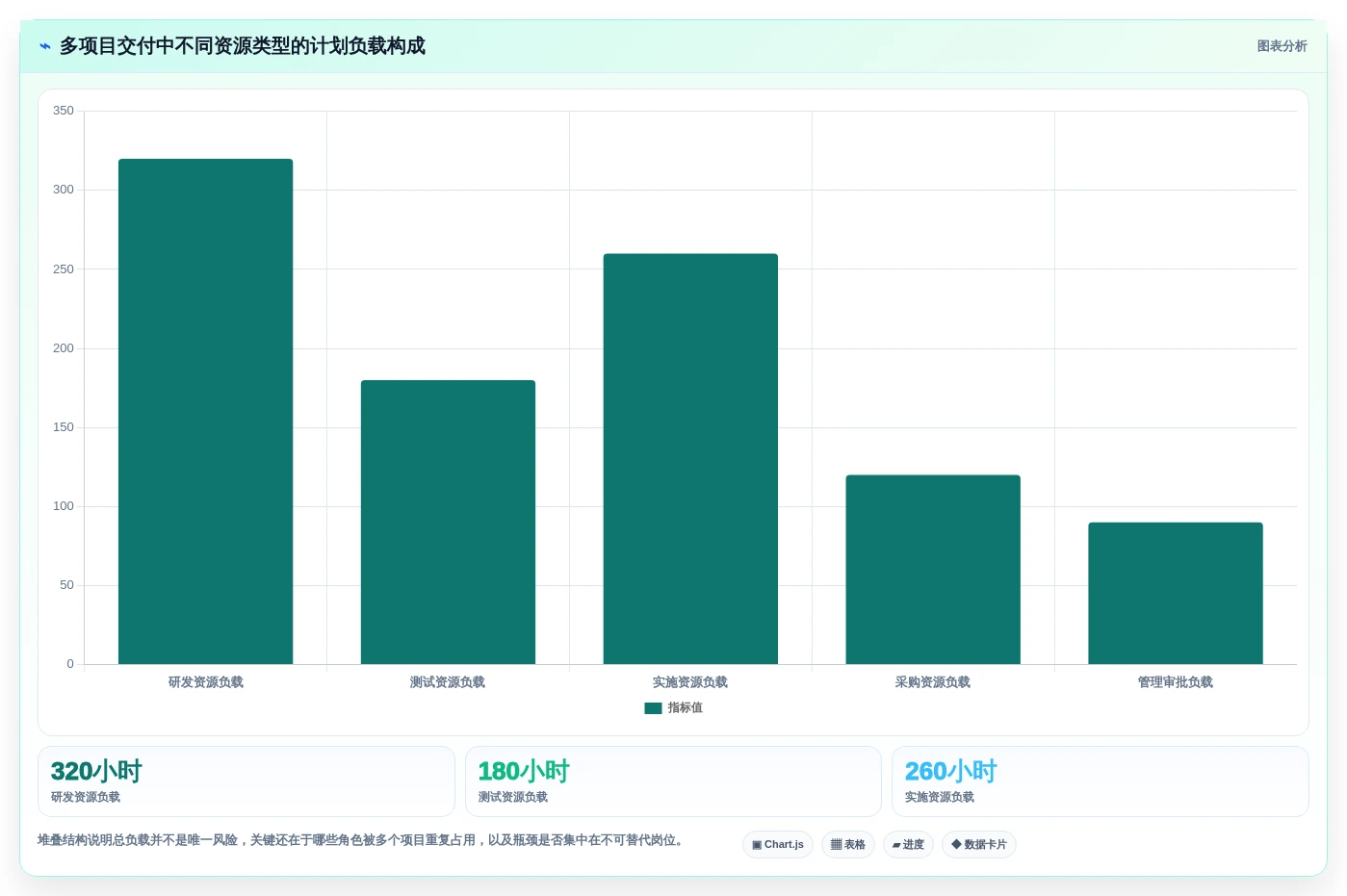Click the 100 y-axis tick label
The height and width of the screenshot is (896, 1347).
point(64,506)
